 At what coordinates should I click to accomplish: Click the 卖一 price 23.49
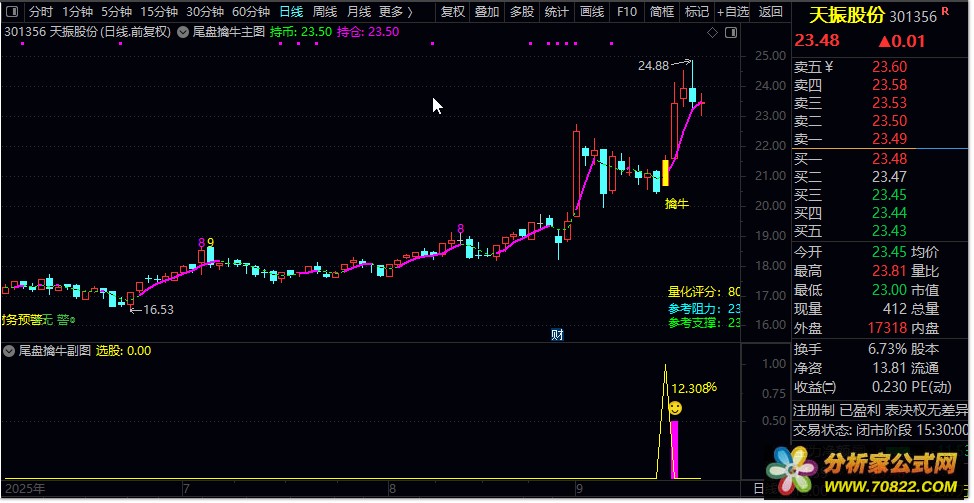pyautogui.click(x=890, y=138)
